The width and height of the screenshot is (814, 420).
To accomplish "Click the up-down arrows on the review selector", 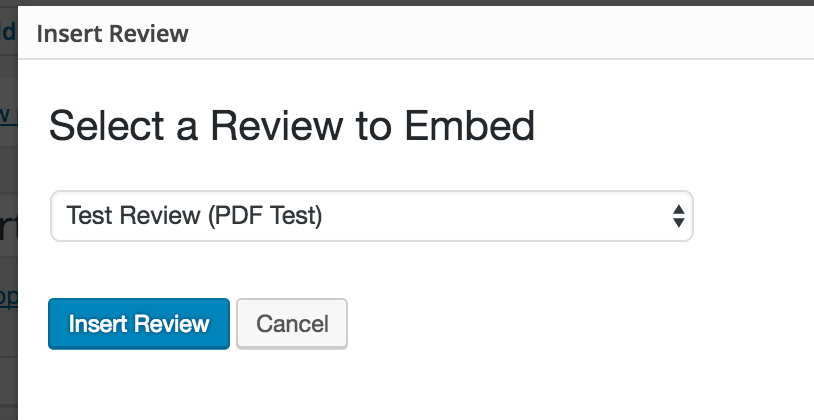I will (678, 216).
